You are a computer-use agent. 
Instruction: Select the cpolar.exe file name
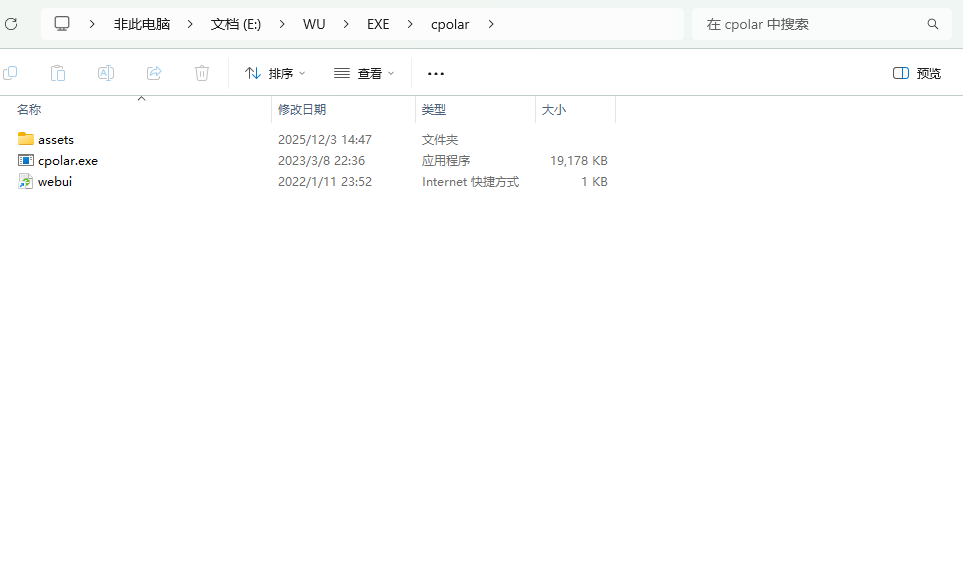68,161
